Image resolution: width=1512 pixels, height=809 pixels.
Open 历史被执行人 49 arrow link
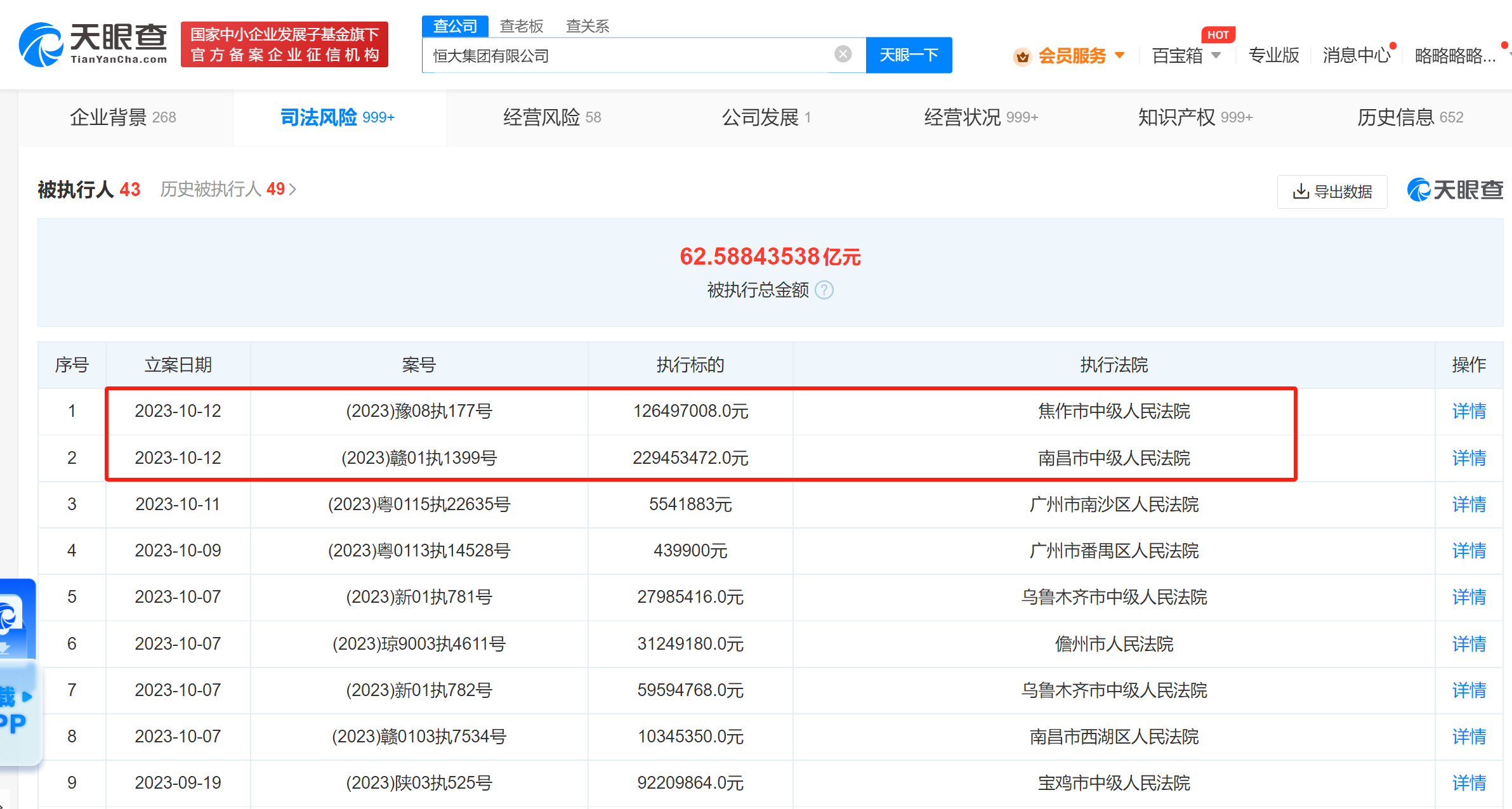tap(228, 189)
